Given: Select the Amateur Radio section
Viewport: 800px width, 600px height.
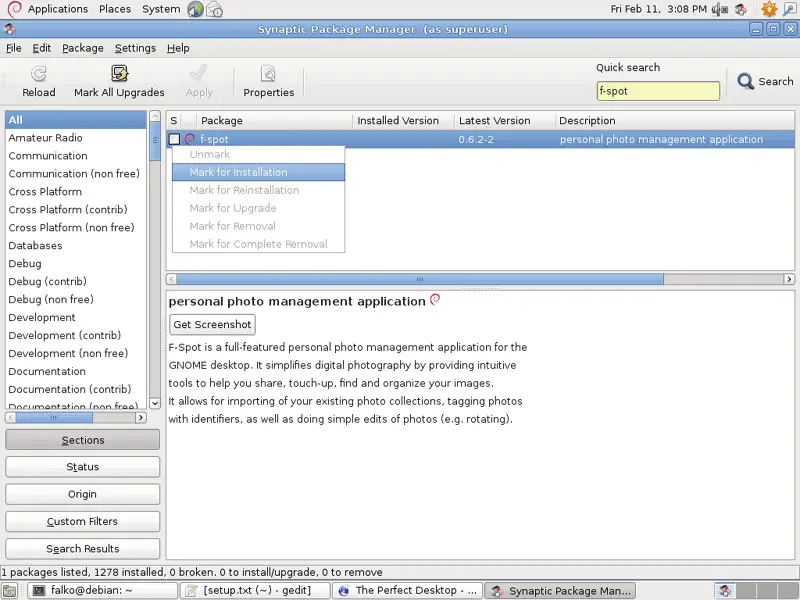Looking at the screenshot, I should point(76,138).
